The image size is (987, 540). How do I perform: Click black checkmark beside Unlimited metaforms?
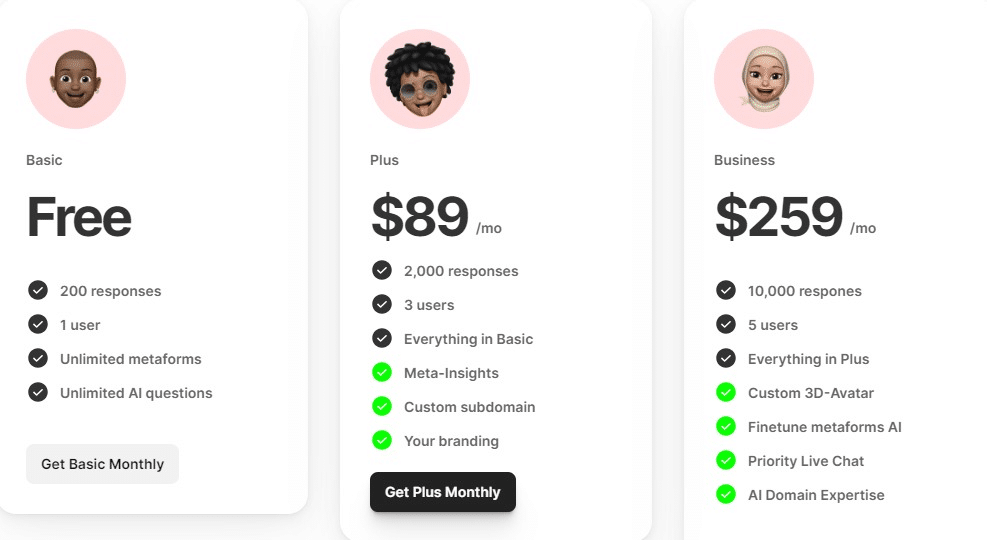point(38,359)
